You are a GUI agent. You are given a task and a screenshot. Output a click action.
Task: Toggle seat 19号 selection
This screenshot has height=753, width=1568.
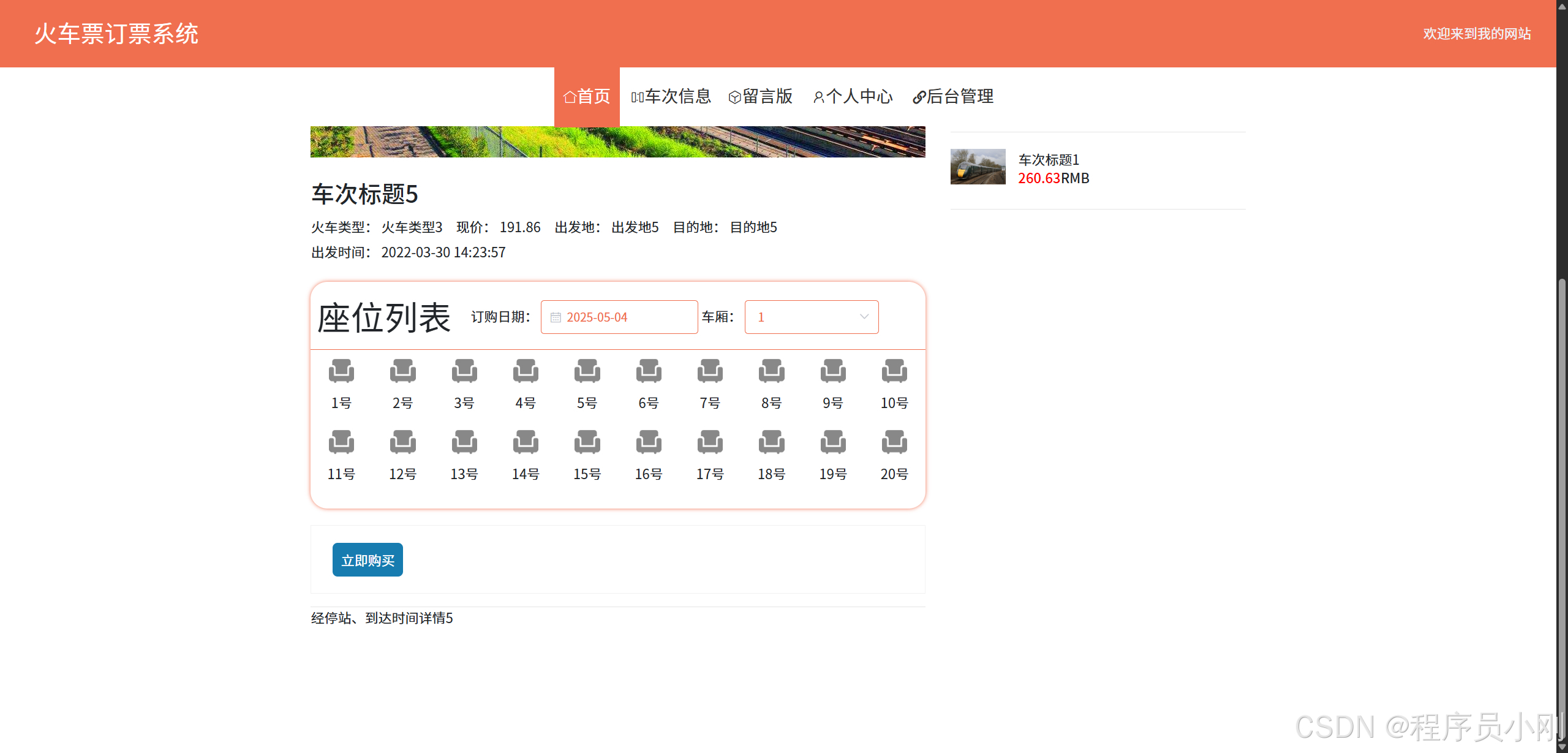point(833,442)
